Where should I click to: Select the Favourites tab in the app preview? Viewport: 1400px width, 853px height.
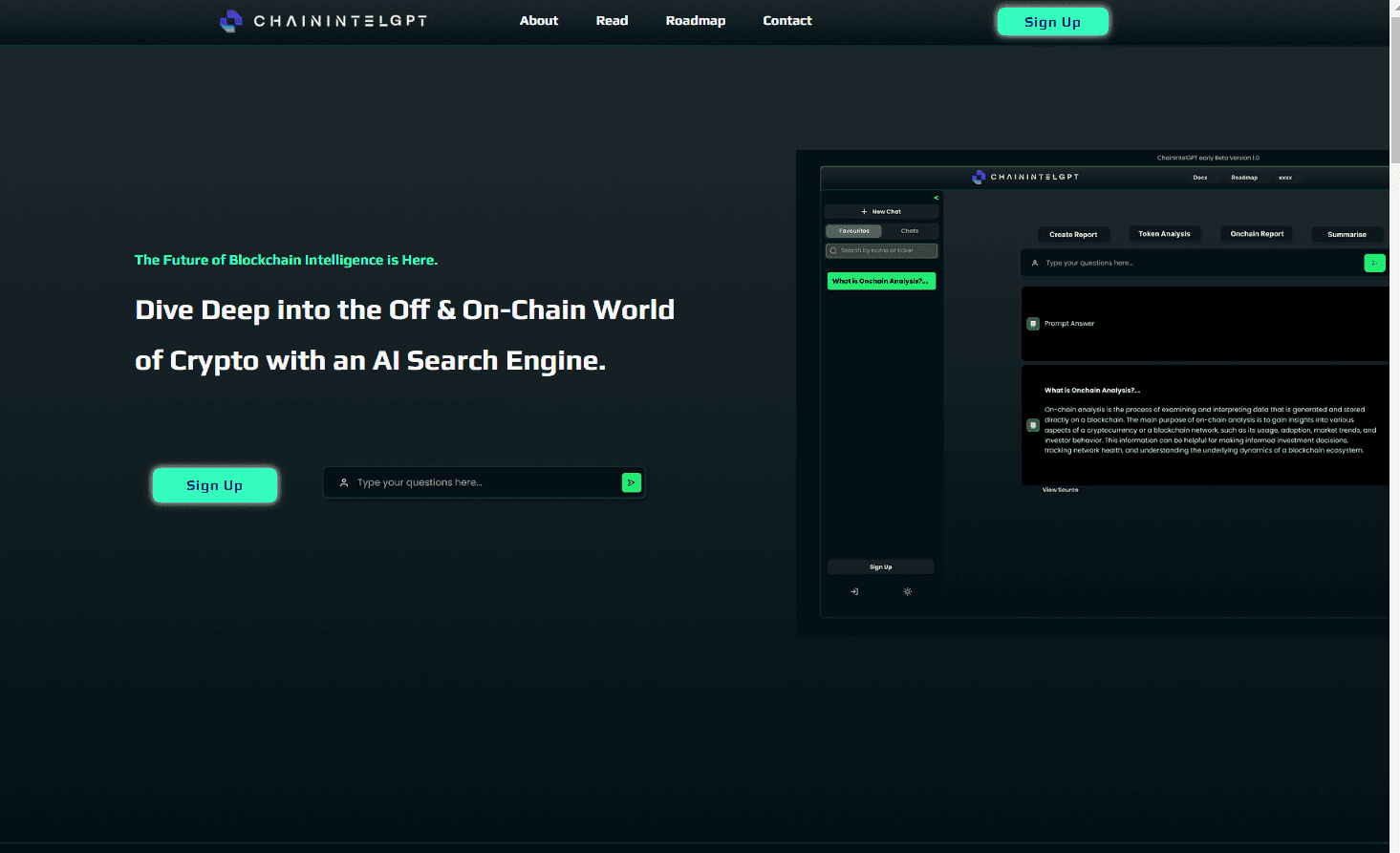pyautogui.click(x=853, y=231)
